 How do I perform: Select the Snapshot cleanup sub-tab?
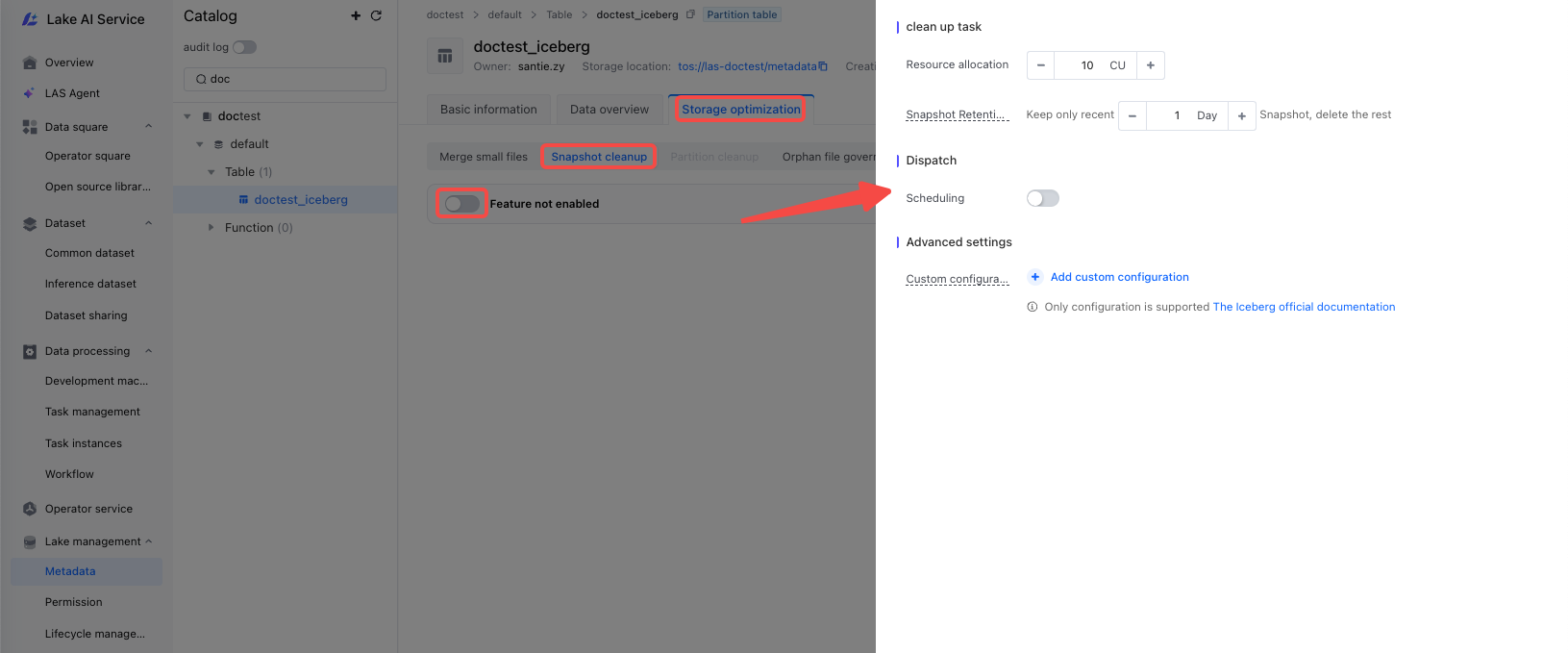tap(599, 157)
